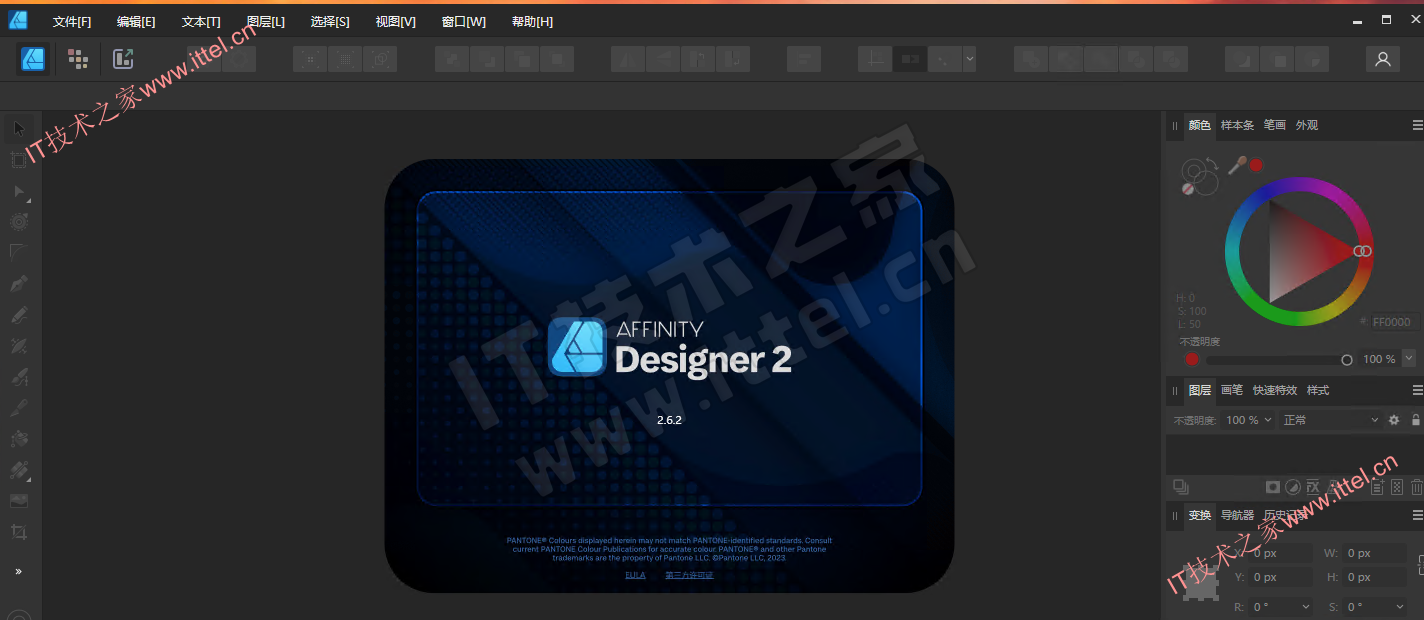Add an adjustment layer
This screenshot has height=620, width=1424.
(x=1293, y=487)
